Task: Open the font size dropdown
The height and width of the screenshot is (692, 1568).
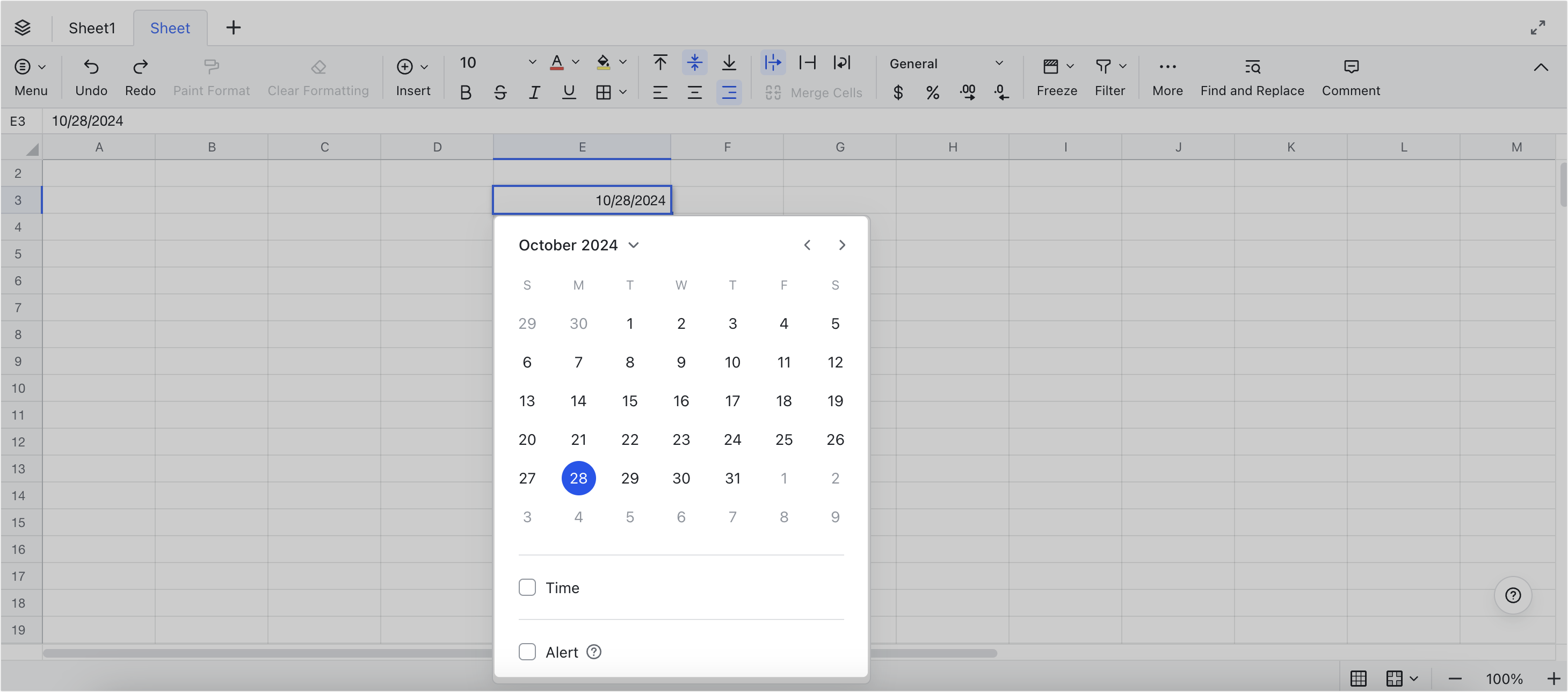Action: (x=532, y=62)
